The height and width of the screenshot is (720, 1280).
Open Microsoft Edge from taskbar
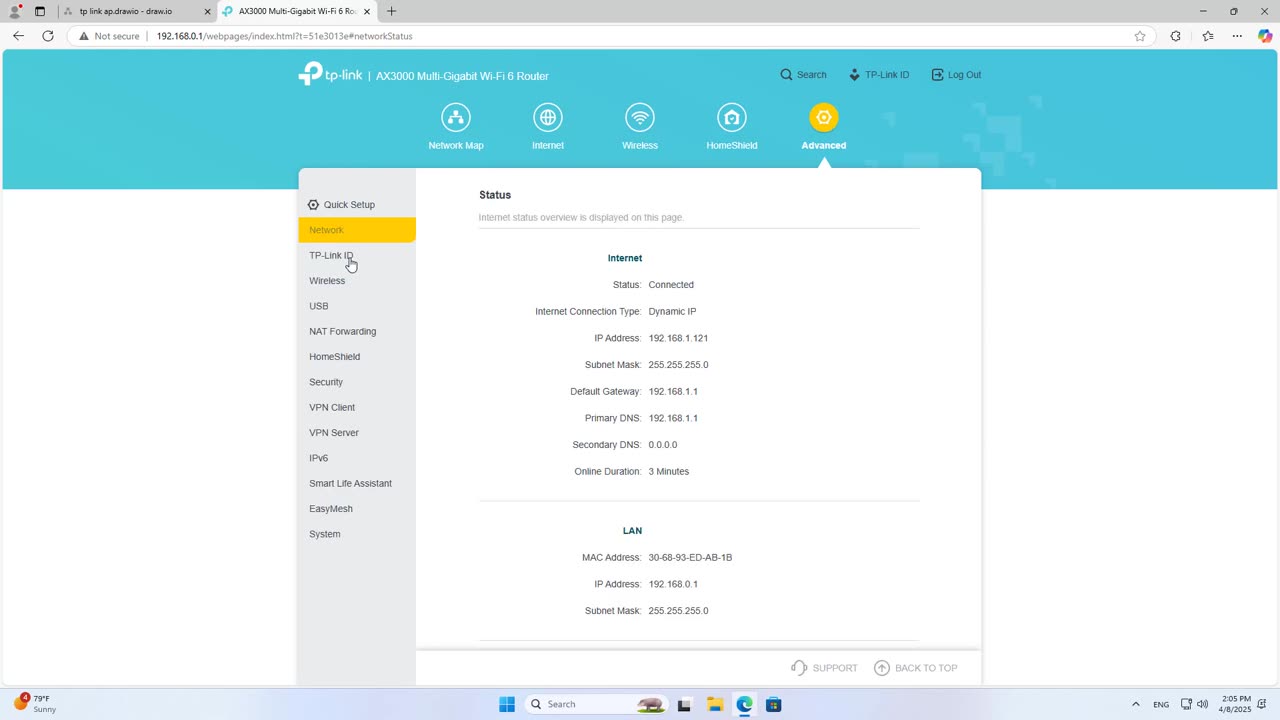(745, 704)
